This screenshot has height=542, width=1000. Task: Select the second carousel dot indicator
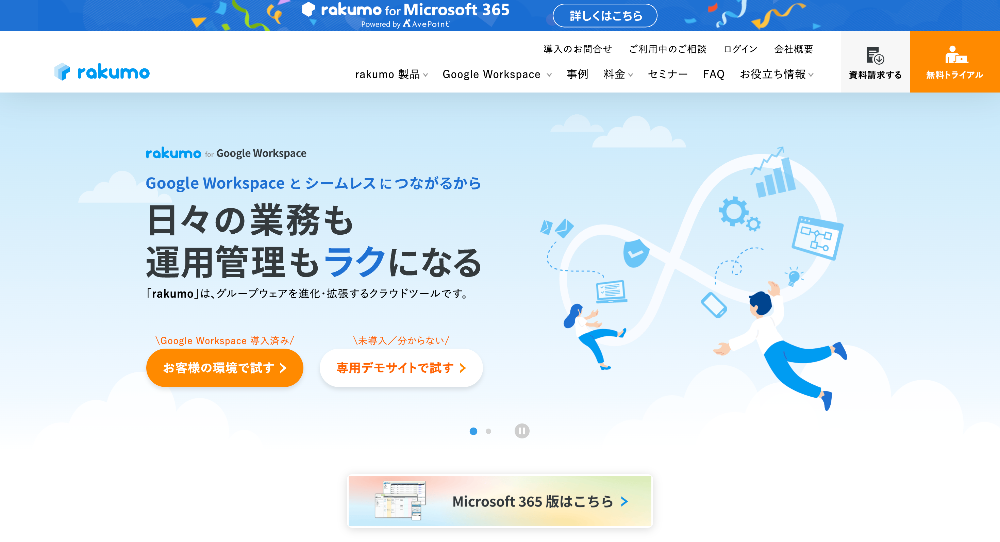click(x=488, y=431)
